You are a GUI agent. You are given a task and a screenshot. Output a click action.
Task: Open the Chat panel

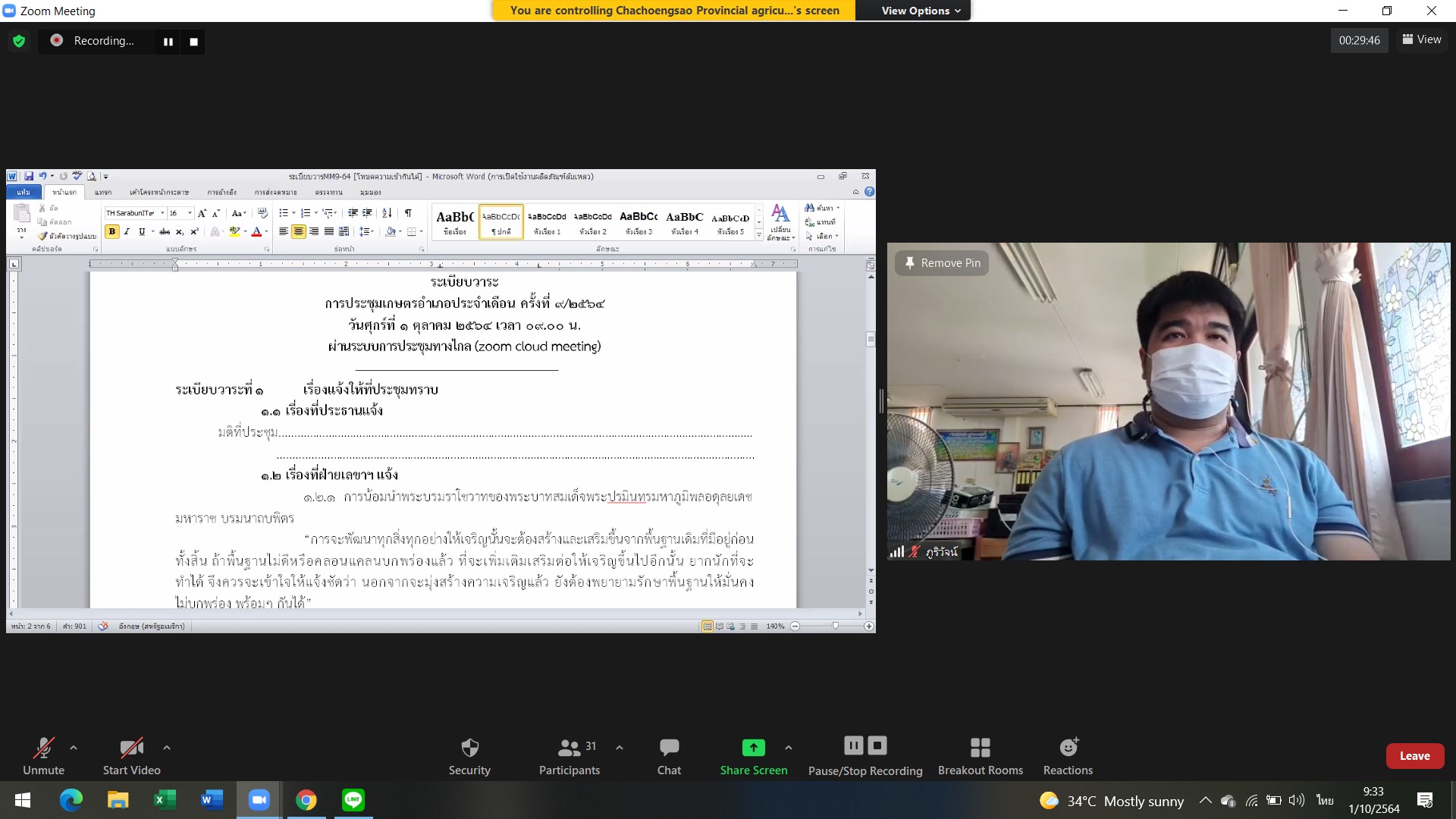coord(669,756)
